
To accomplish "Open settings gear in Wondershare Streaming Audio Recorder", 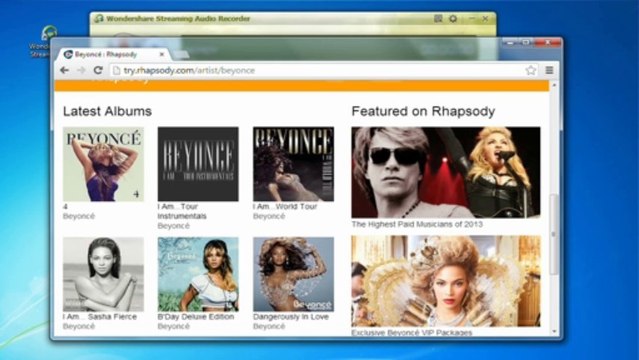I will (x=453, y=18).
